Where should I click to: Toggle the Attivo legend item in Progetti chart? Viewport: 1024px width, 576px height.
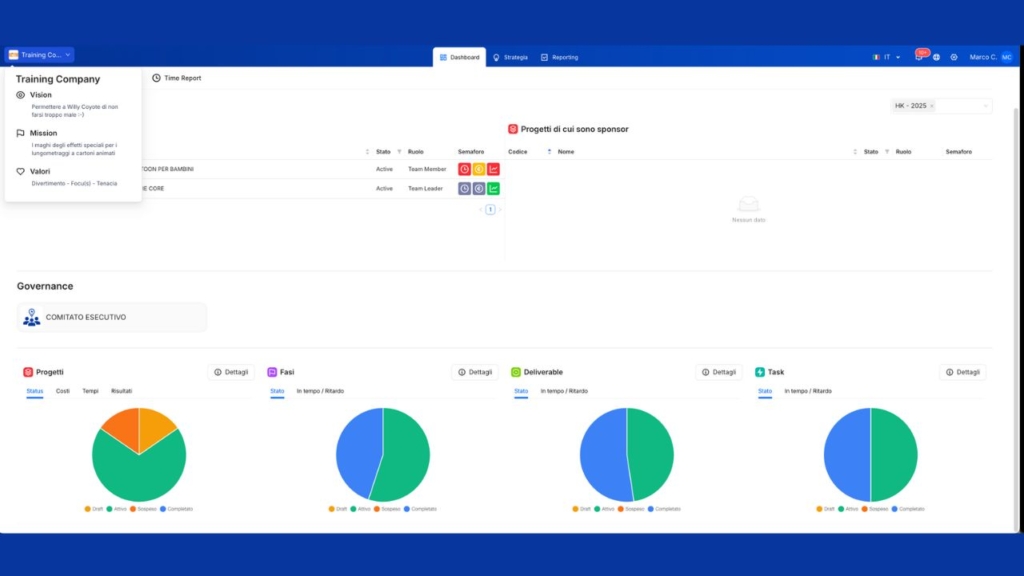point(116,509)
